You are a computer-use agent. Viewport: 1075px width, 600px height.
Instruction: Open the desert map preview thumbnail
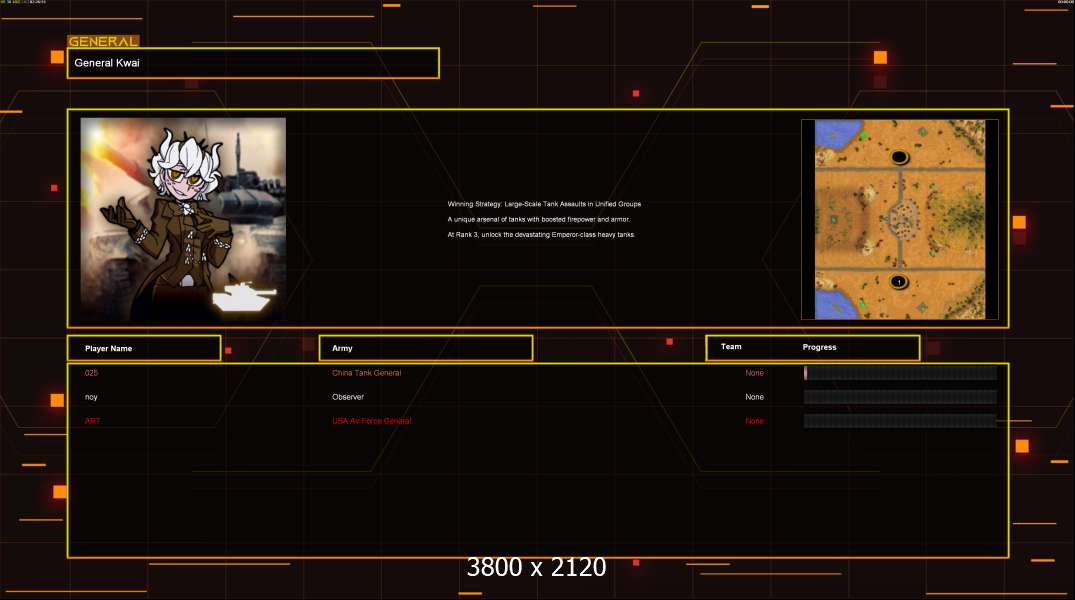point(899,219)
